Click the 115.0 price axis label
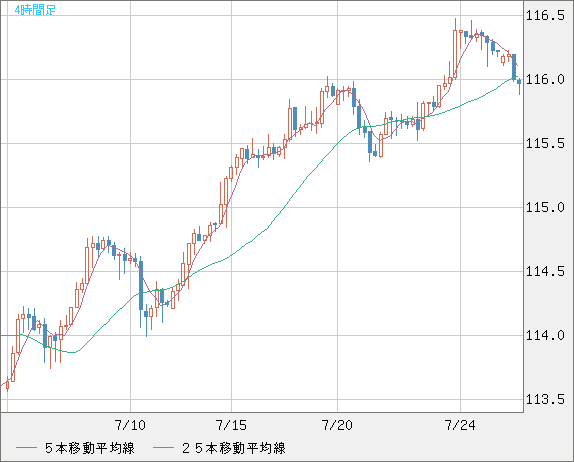The image size is (574, 462). point(545,208)
